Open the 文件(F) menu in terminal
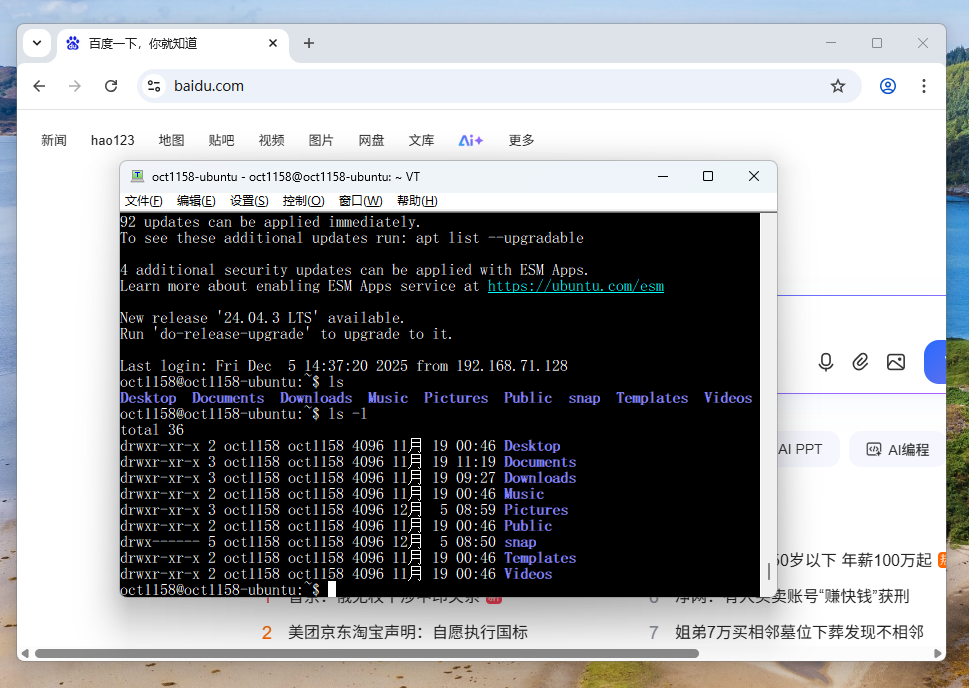The height and width of the screenshot is (688, 969). [x=144, y=201]
